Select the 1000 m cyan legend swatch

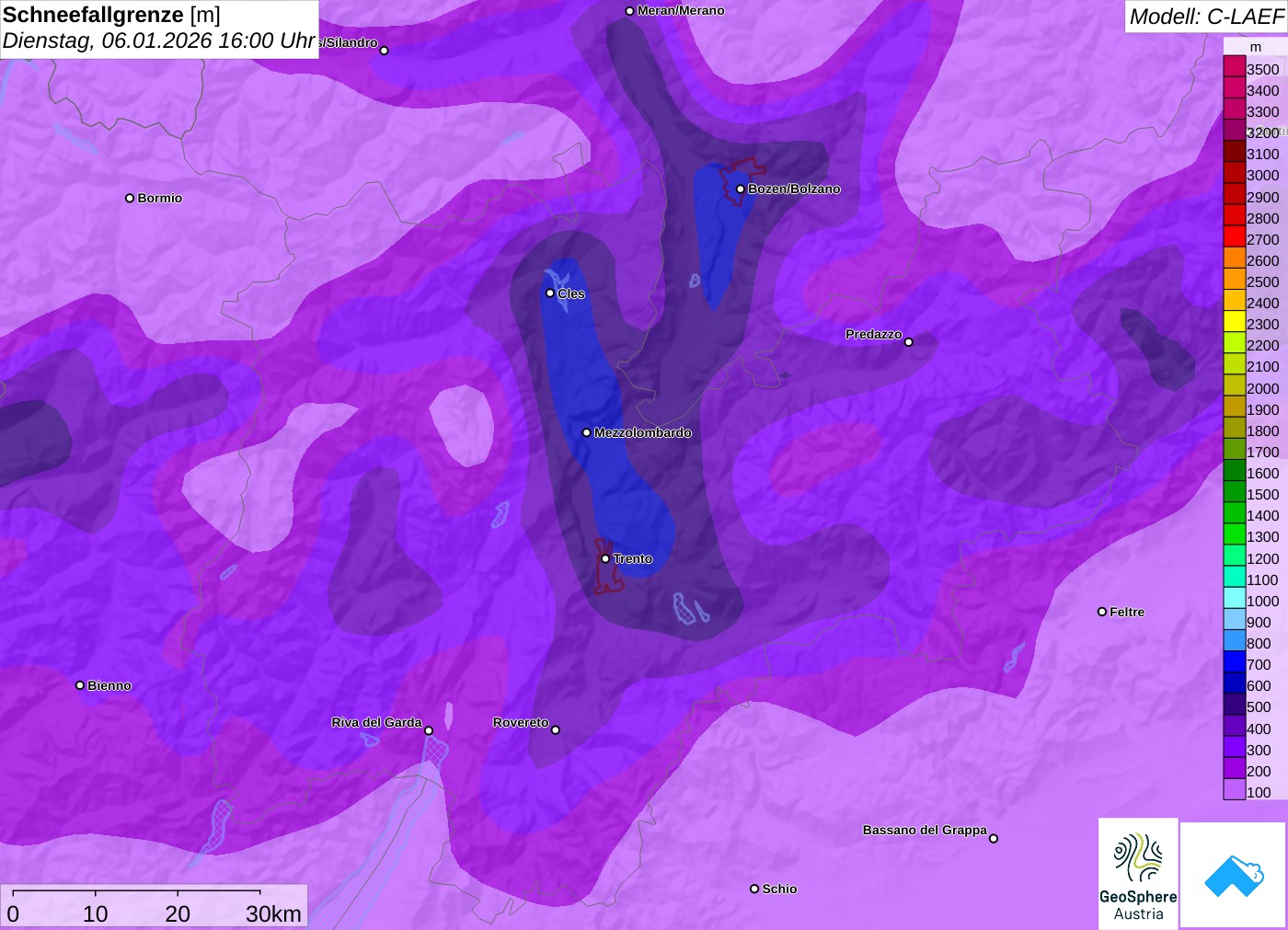pyautogui.click(x=1235, y=598)
